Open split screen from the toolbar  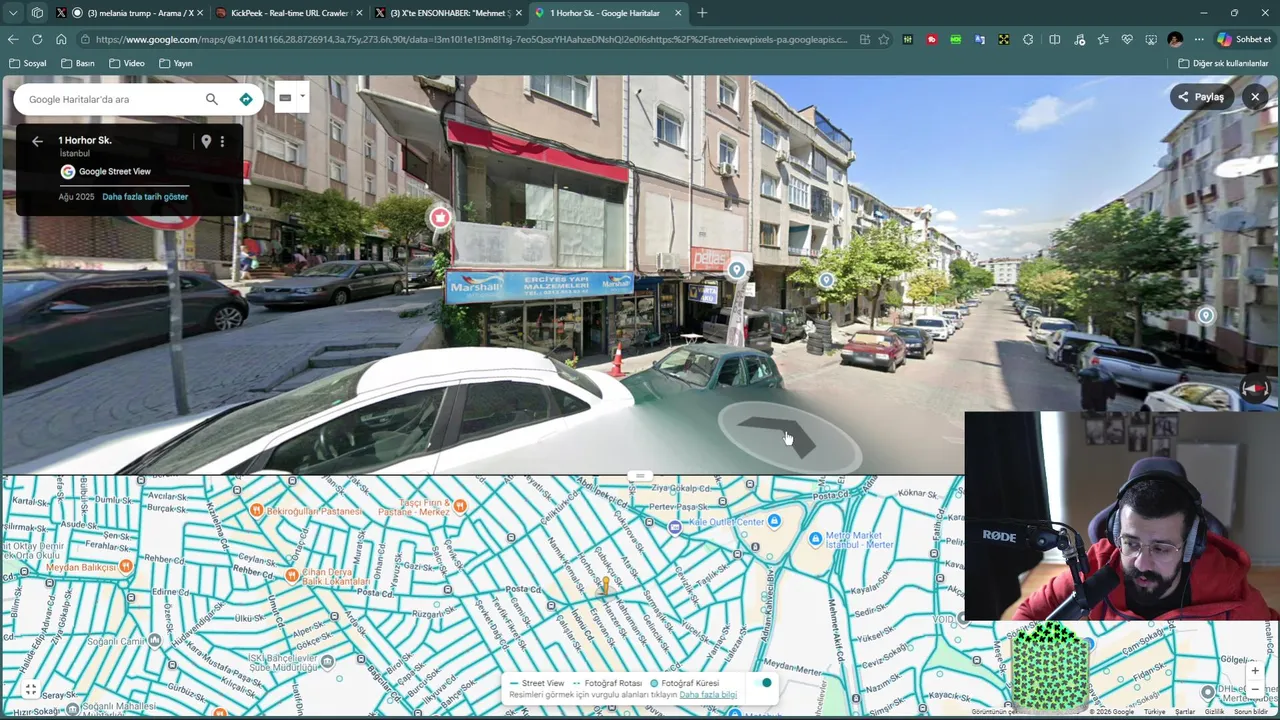pyautogui.click(x=1054, y=39)
